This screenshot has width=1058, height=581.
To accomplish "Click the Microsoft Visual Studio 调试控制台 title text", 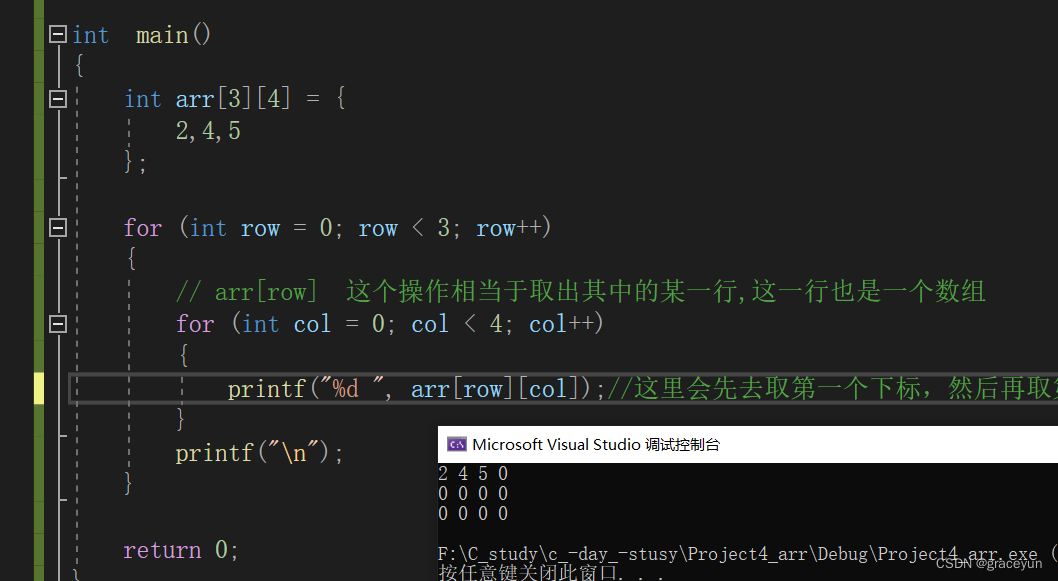I will click(596, 445).
